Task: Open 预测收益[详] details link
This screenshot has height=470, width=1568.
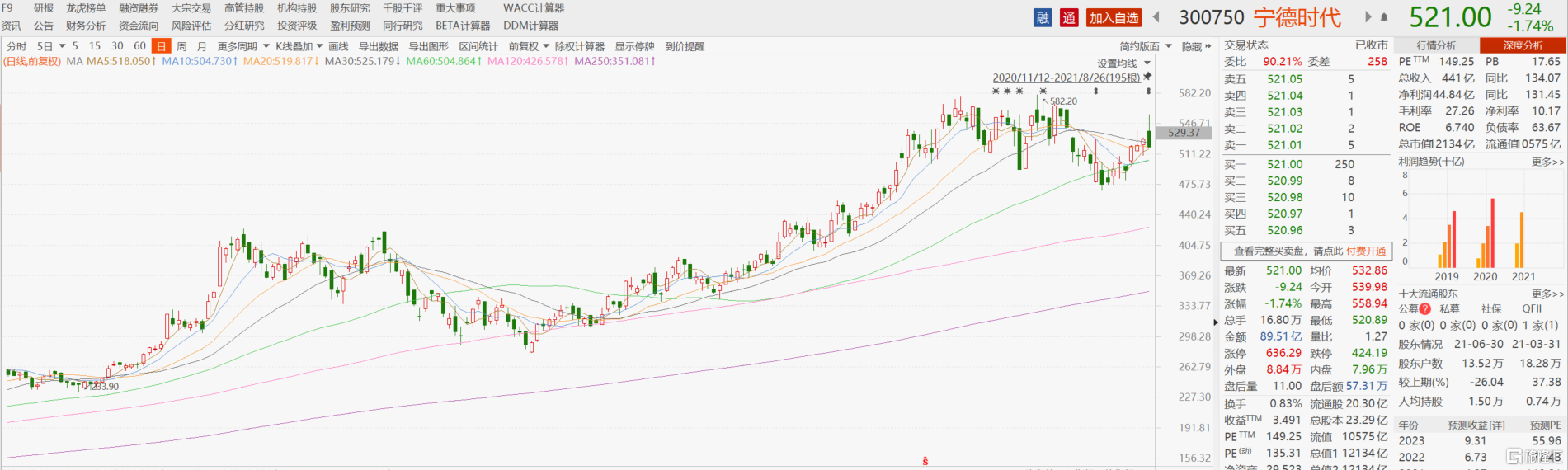Action: point(1476,425)
